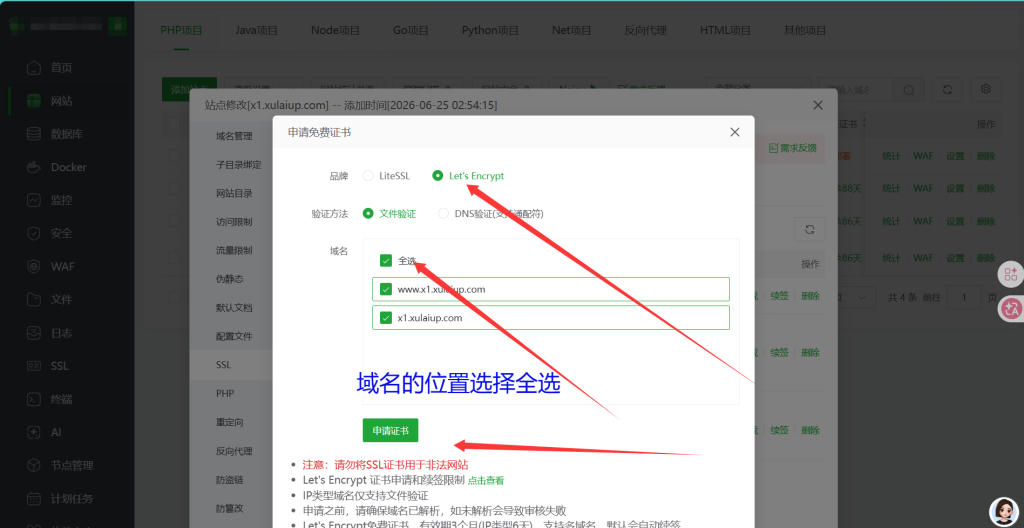
Task: Toggle the 全选 select-all checkbox
Action: coord(386,261)
